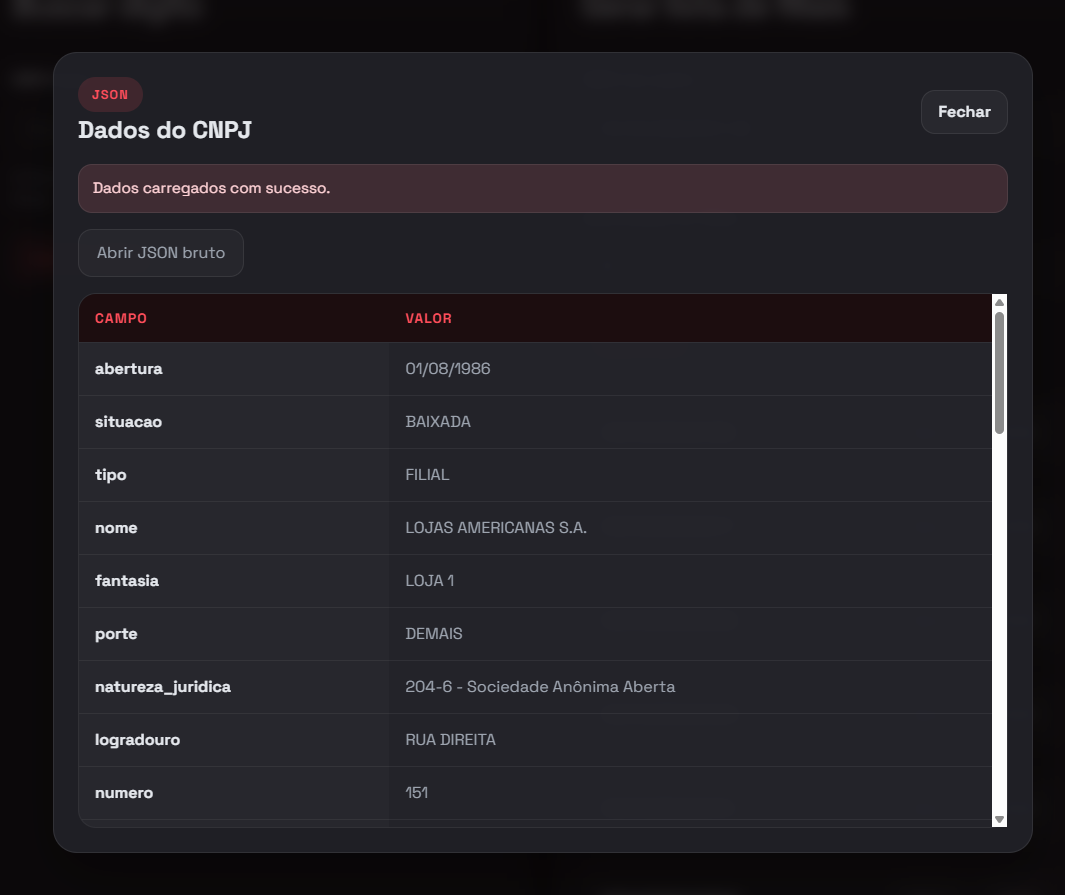This screenshot has width=1065, height=895.
Task: Click the VALOR column header
Action: (x=429, y=318)
